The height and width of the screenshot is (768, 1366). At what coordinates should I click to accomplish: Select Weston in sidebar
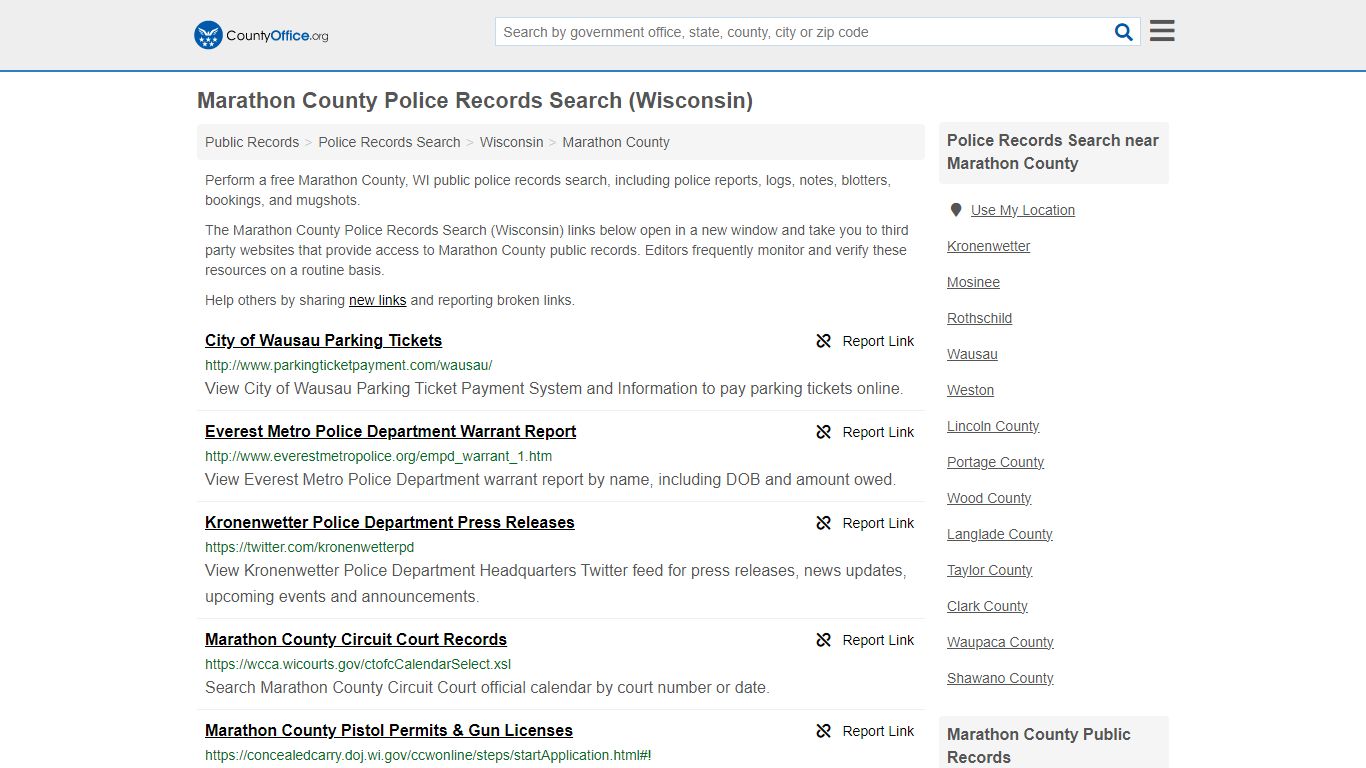pos(970,390)
